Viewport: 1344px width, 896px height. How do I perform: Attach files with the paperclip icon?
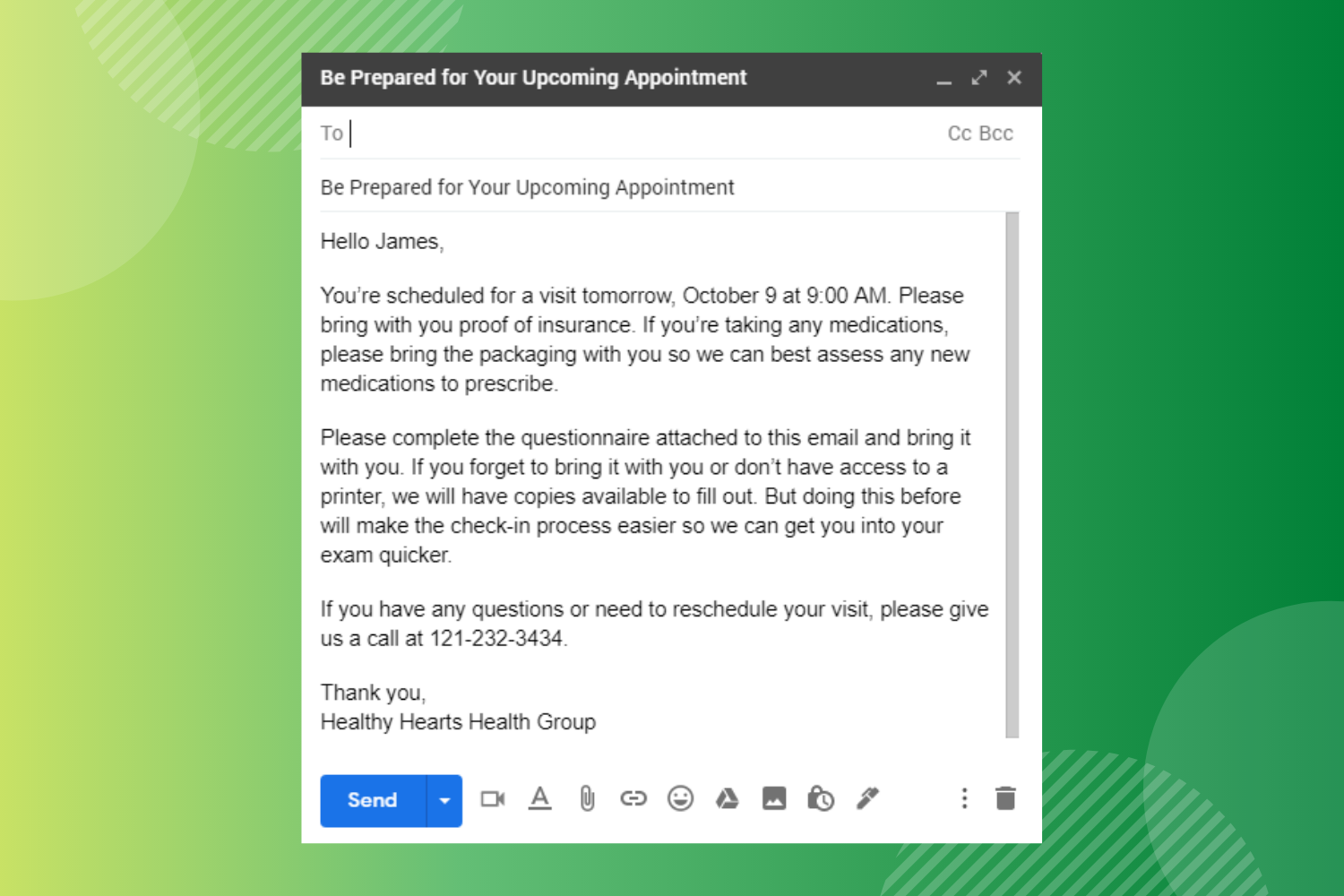click(587, 798)
